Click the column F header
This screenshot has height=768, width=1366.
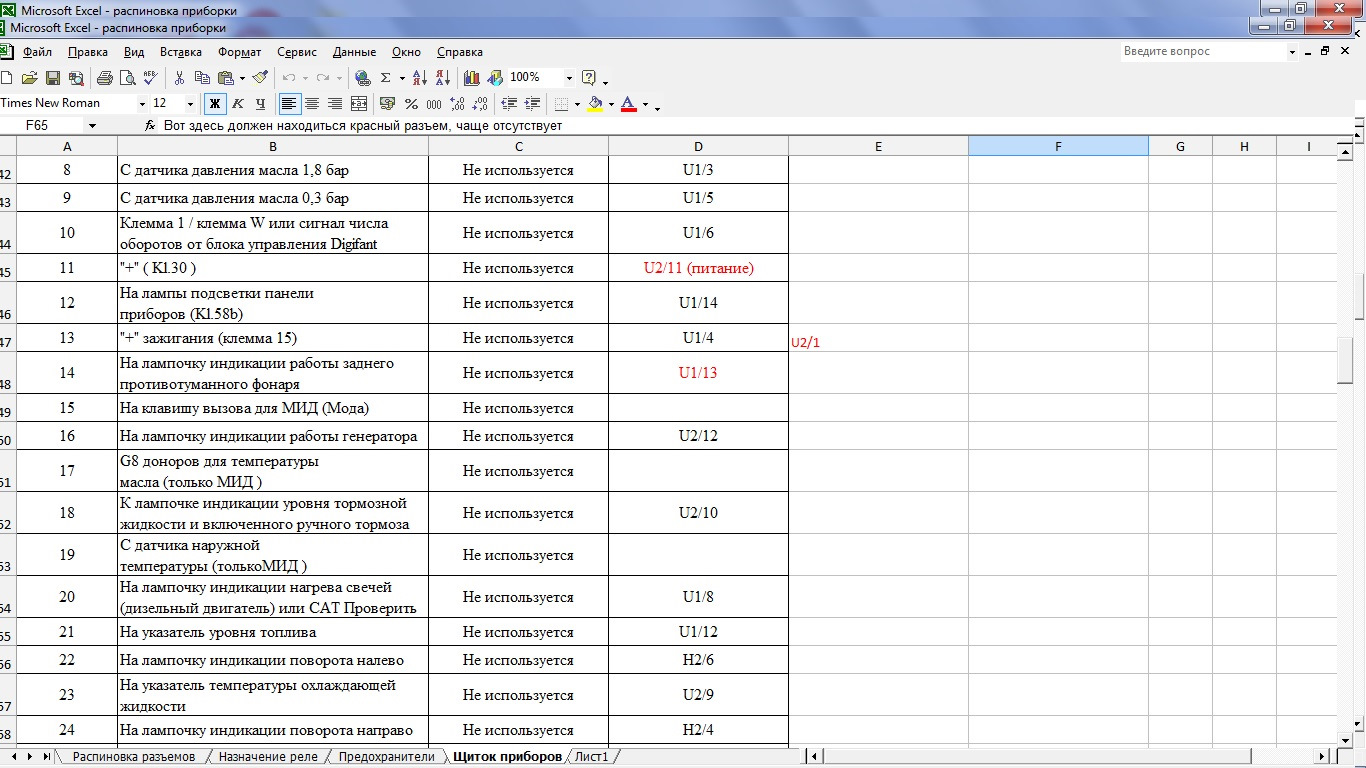point(1058,147)
